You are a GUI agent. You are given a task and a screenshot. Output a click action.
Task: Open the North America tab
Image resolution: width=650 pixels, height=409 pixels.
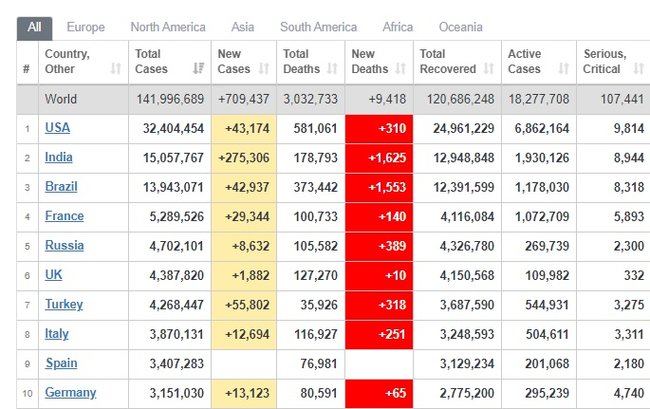(168, 27)
